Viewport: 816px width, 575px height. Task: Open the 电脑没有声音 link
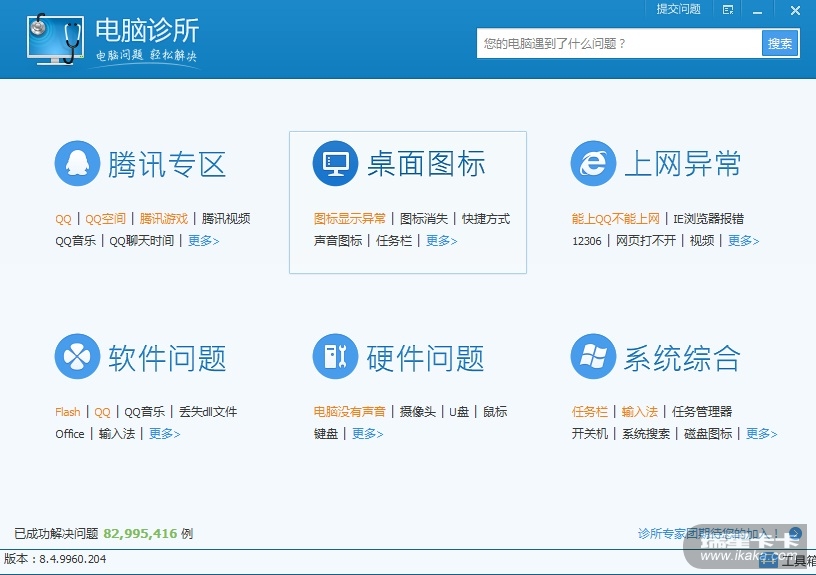350,412
